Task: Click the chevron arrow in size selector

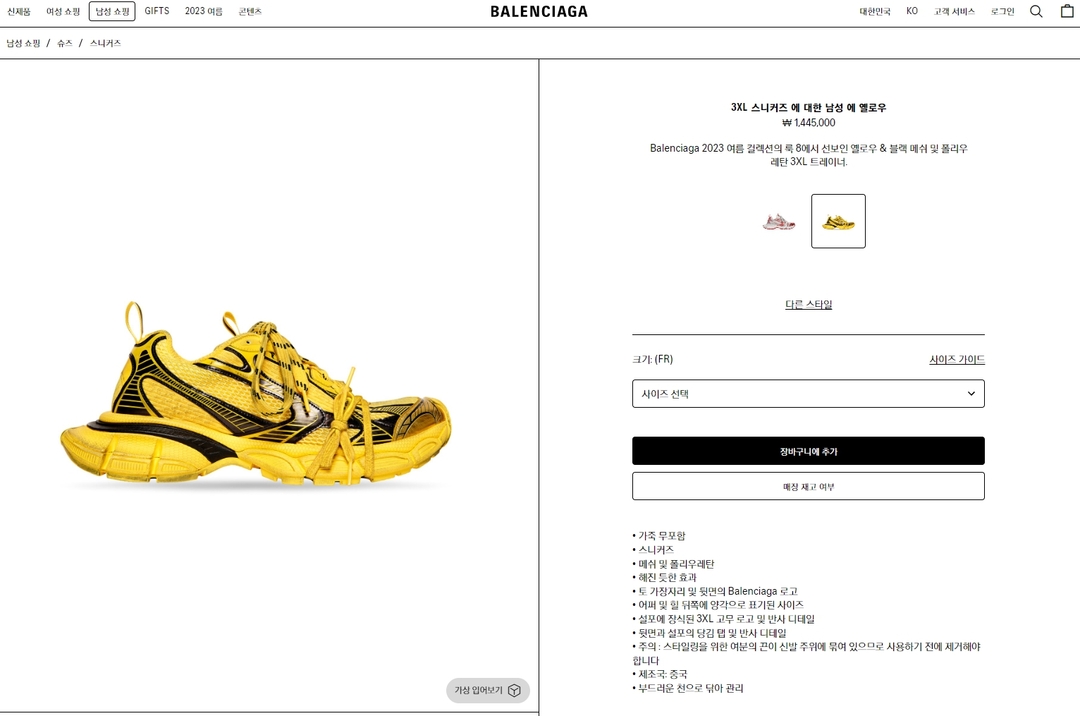Action: coord(971,394)
